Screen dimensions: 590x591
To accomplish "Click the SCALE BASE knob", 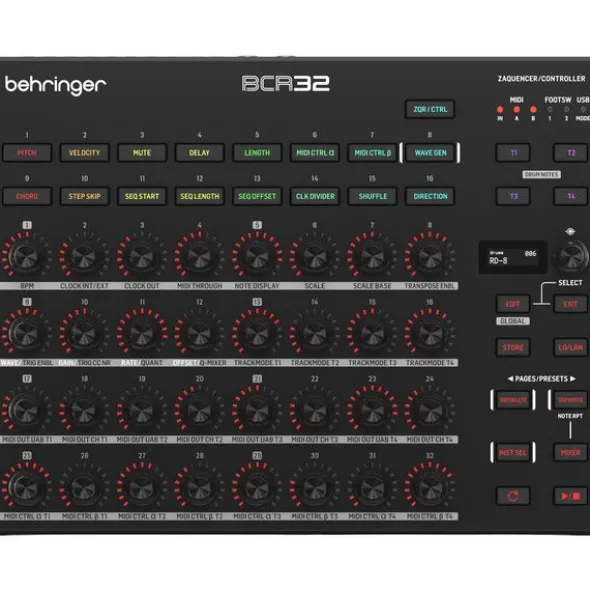I will [x=372, y=257].
